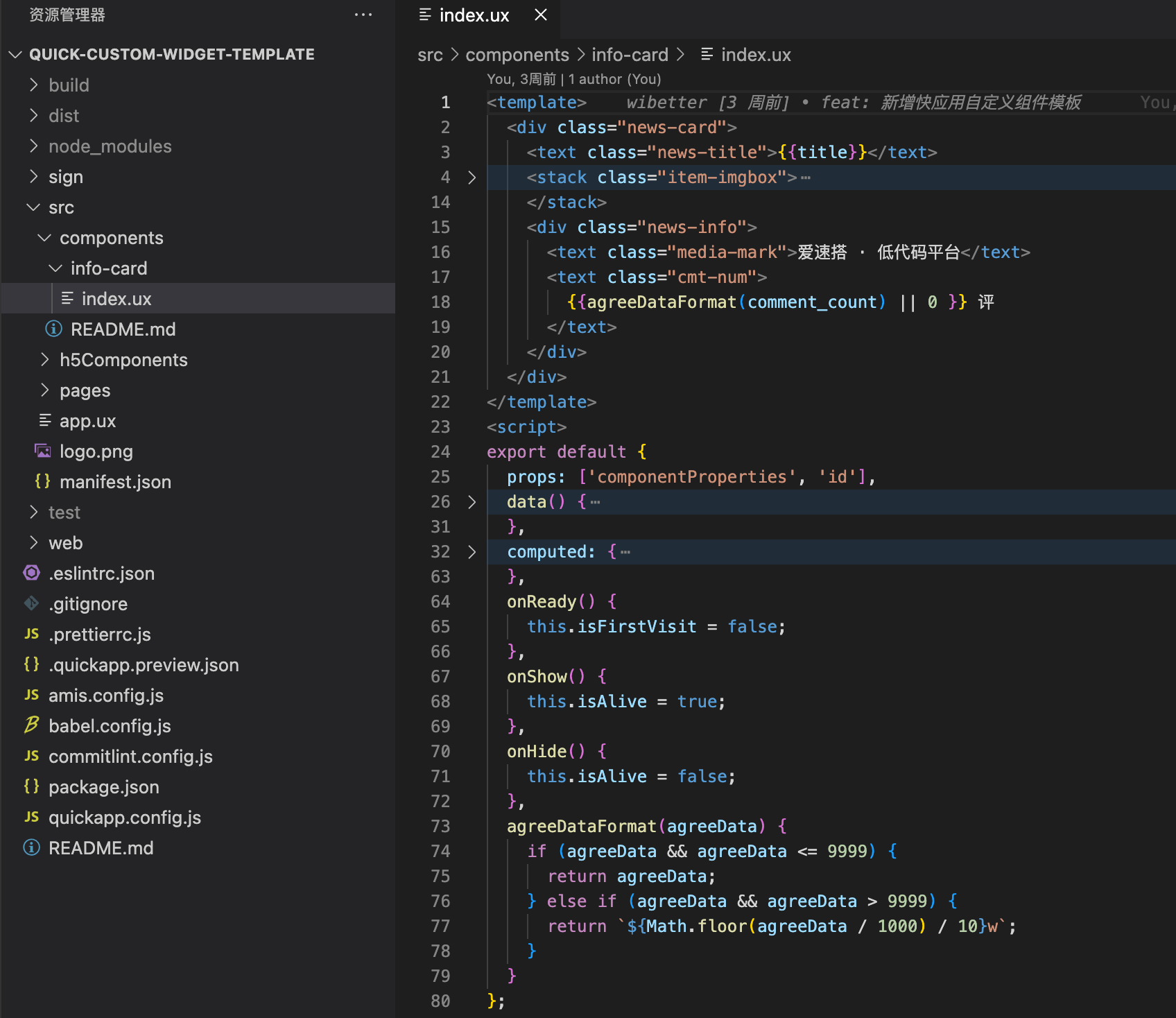The width and height of the screenshot is (1176, 1018).
Task: Click the Babel icon beside babel.config.js
Action: tap(31, 725)
